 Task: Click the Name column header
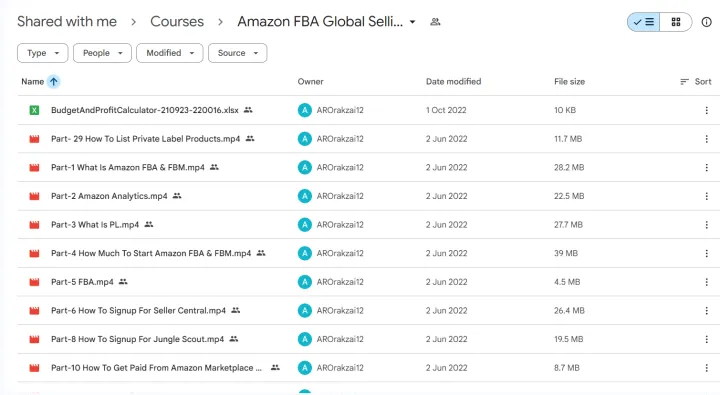pos(33,82)
